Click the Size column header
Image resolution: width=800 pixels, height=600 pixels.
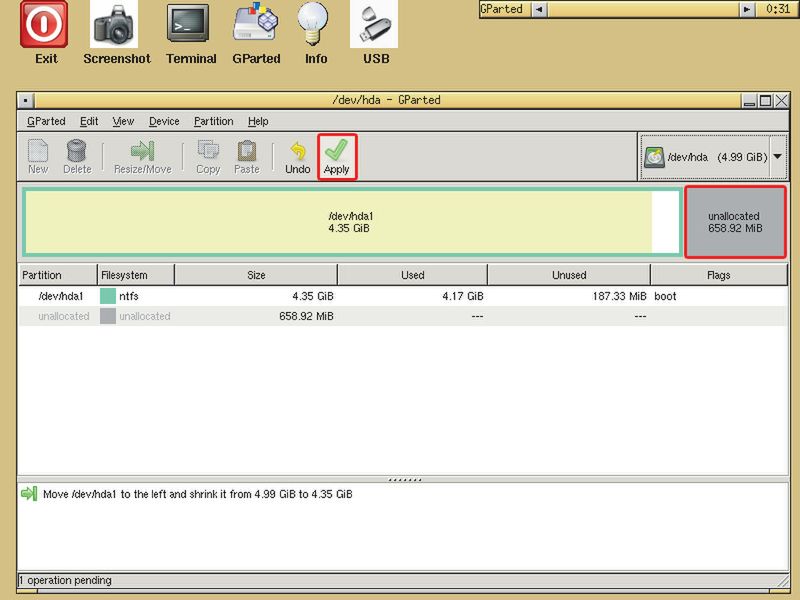(x=256, y=275)
